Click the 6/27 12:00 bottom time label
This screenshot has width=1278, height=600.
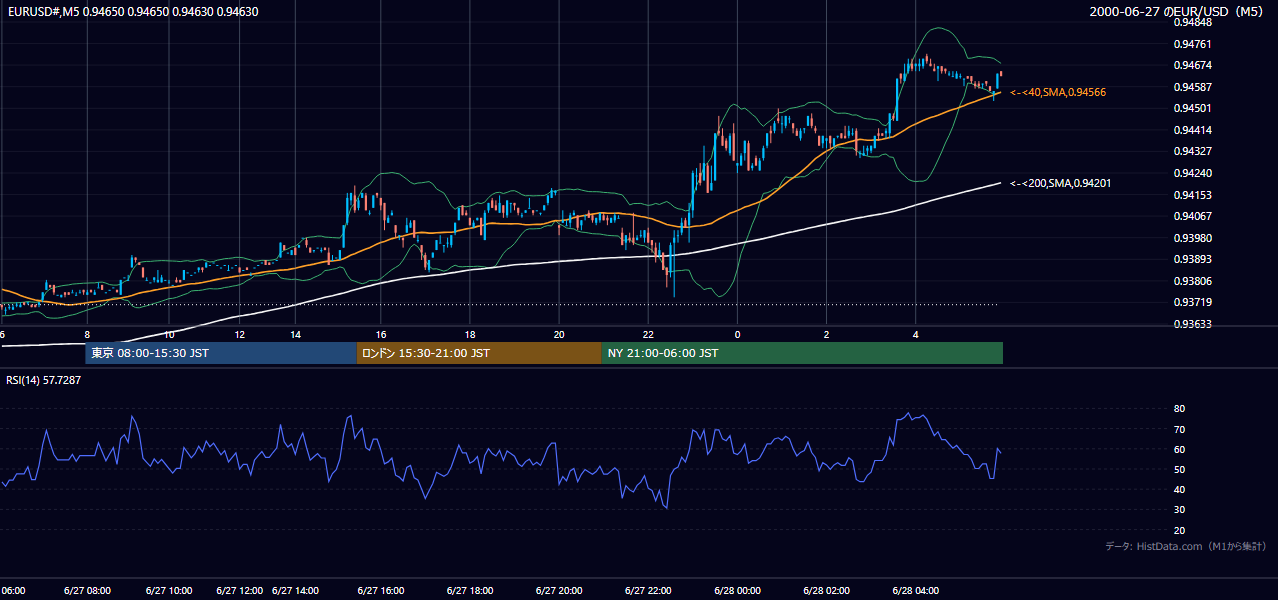click(240, 590)
